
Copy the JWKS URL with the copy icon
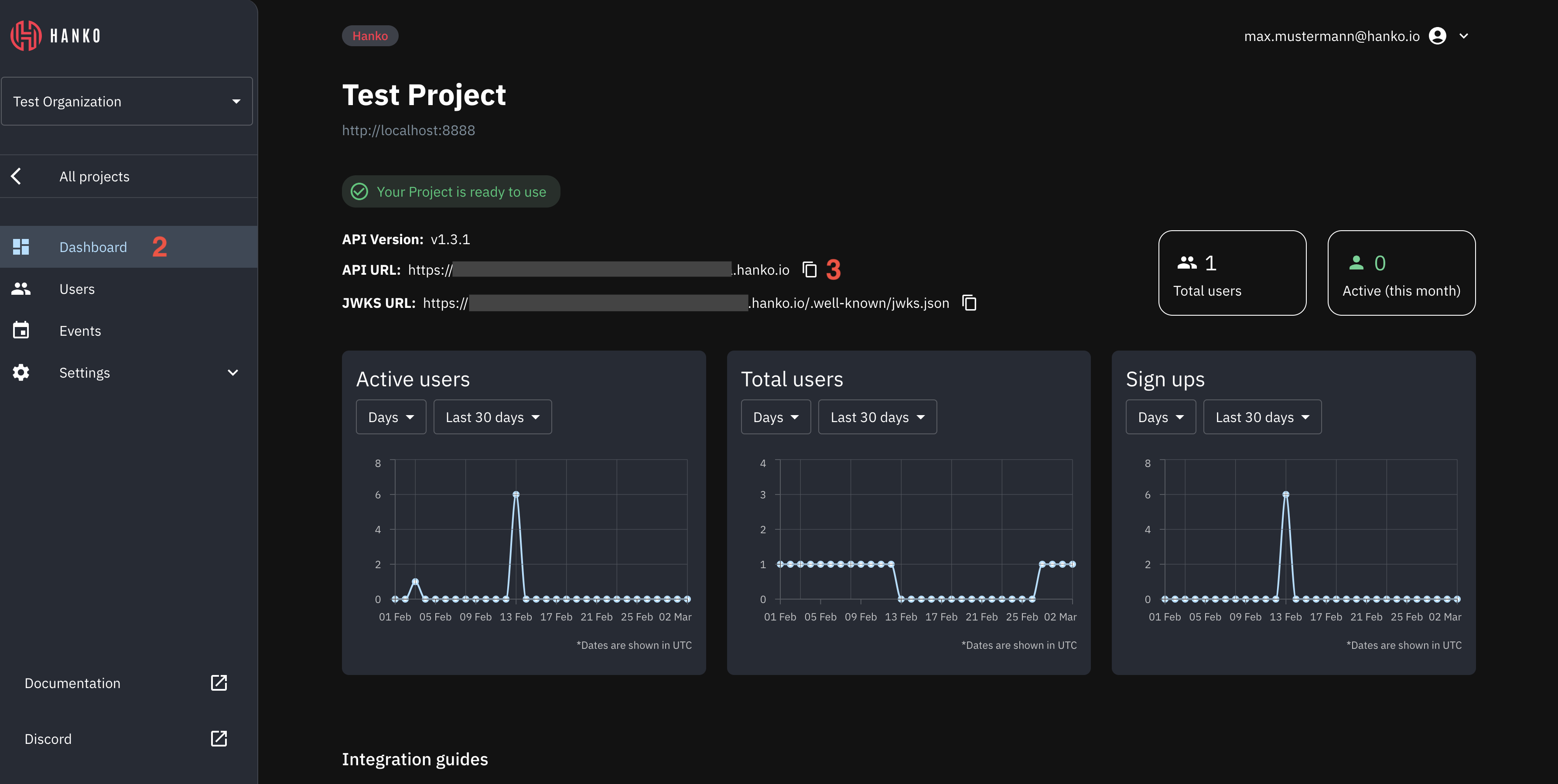click(969, 303)
